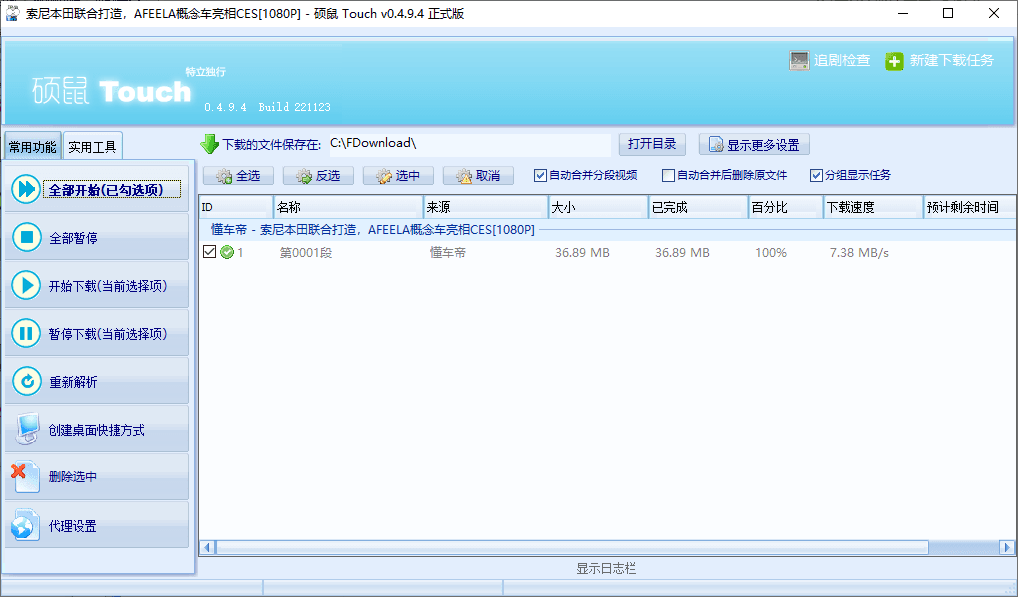Show the log bar via 显示日志栏
Viewport: 1018px width, 597px height.
coord(606,568)
